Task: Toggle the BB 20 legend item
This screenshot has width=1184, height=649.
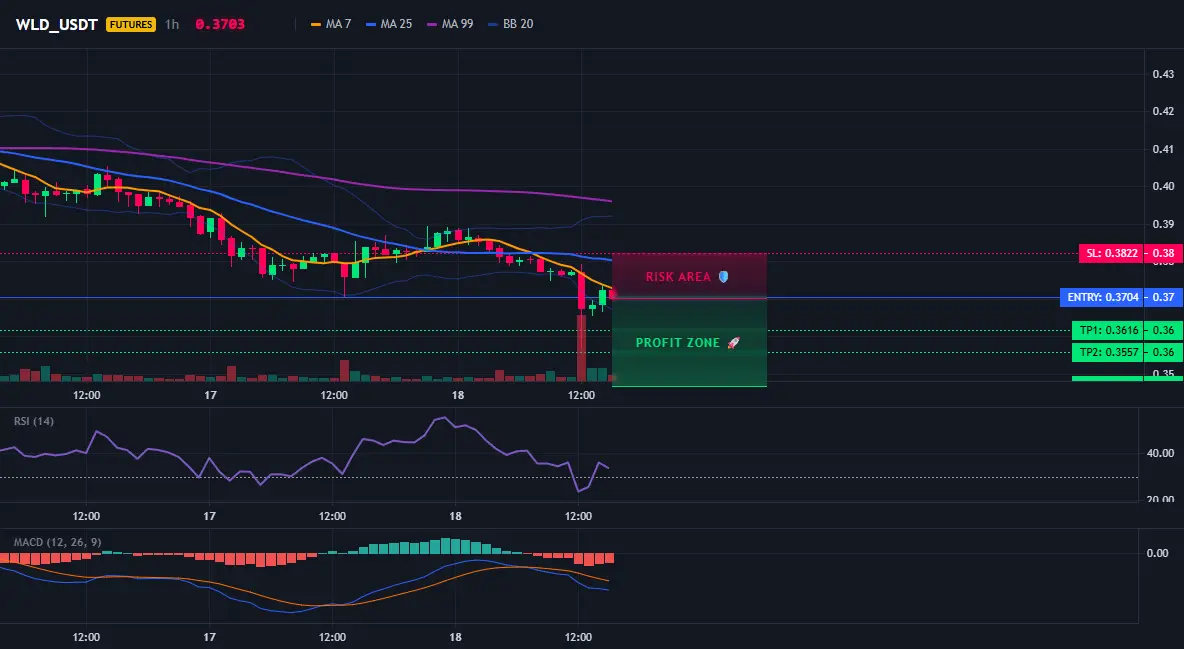Action: tap(510, 24)
